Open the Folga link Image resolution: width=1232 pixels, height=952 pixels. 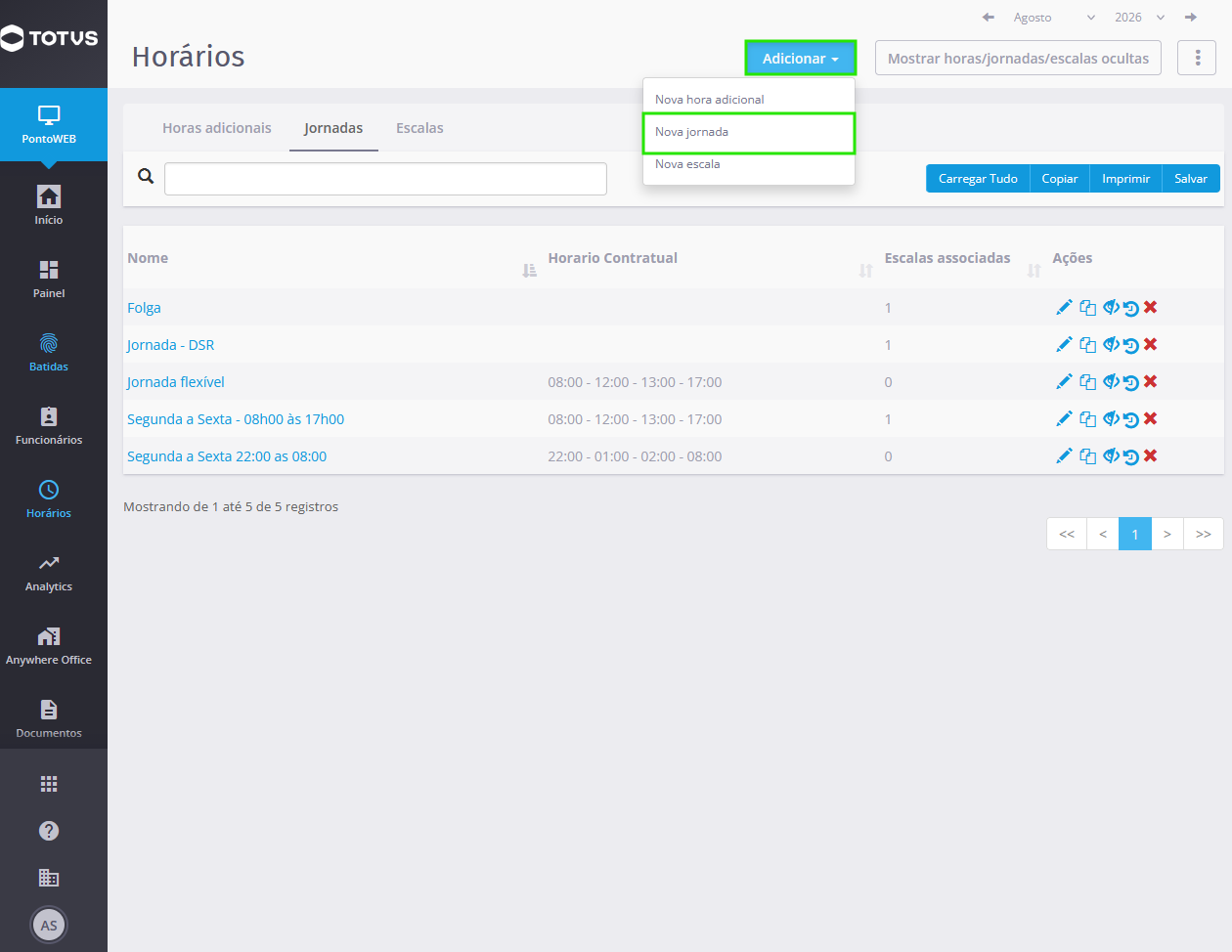pyautogui.click(x=144, y=308)
